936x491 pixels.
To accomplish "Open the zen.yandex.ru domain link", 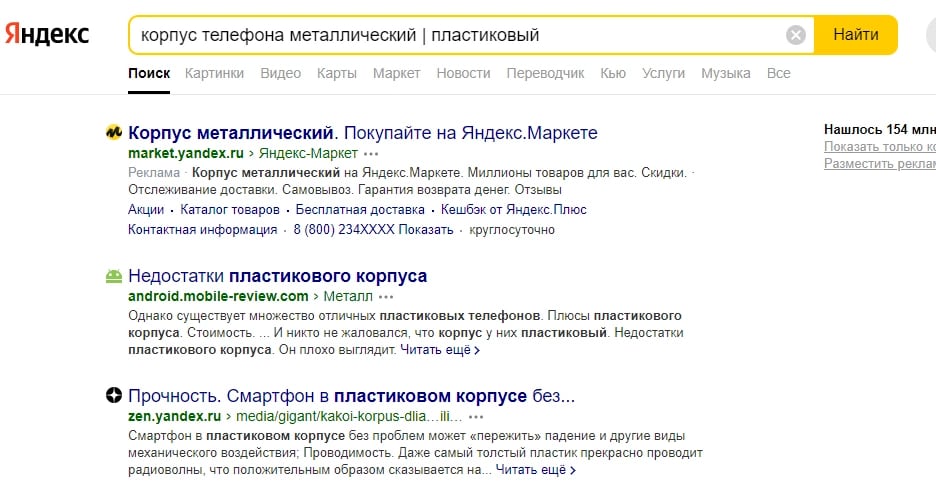I will coord(174,416).
